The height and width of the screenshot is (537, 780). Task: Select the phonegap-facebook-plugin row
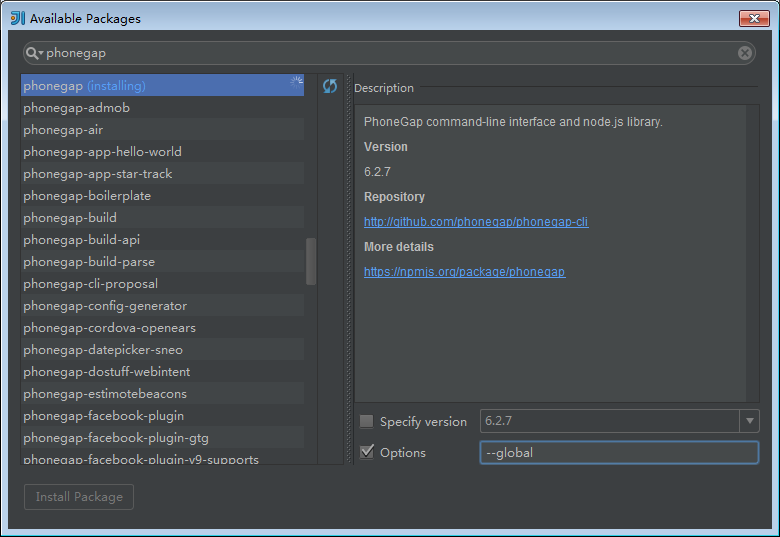(x=162, y=415)
